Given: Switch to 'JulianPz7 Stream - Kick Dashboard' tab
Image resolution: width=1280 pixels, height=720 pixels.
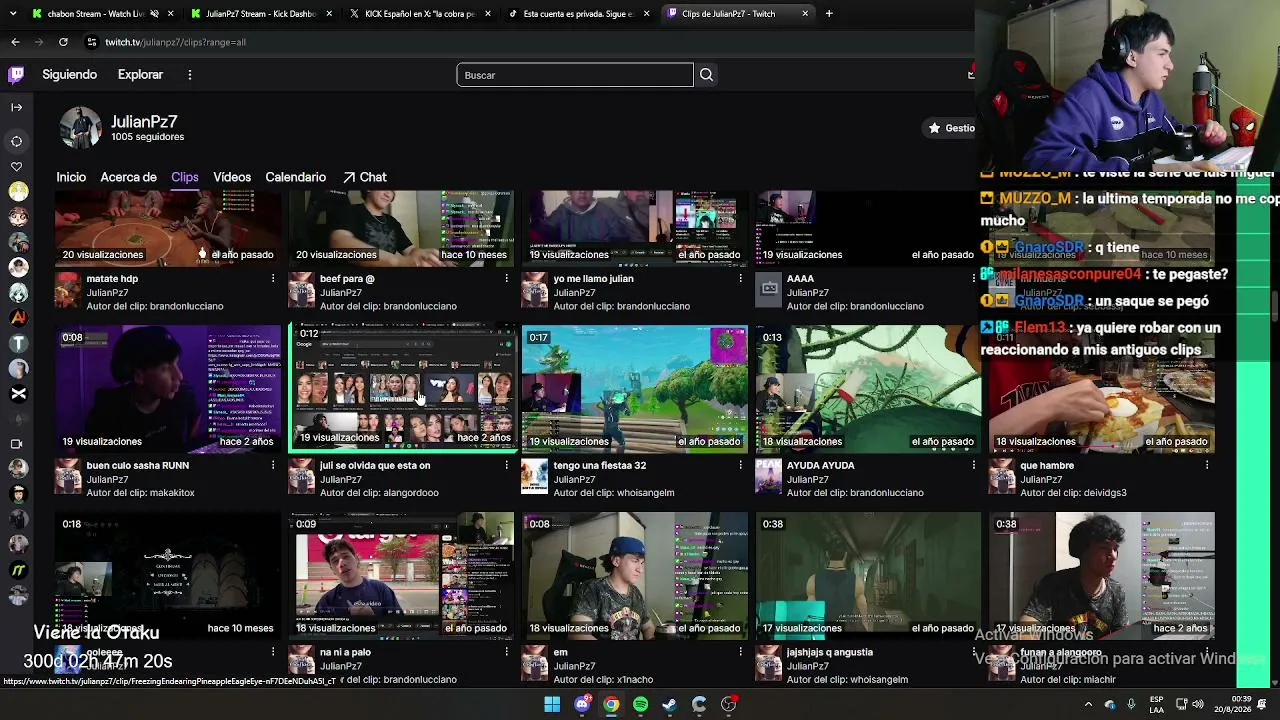Looking at the screenshot, I should (260, 14).
